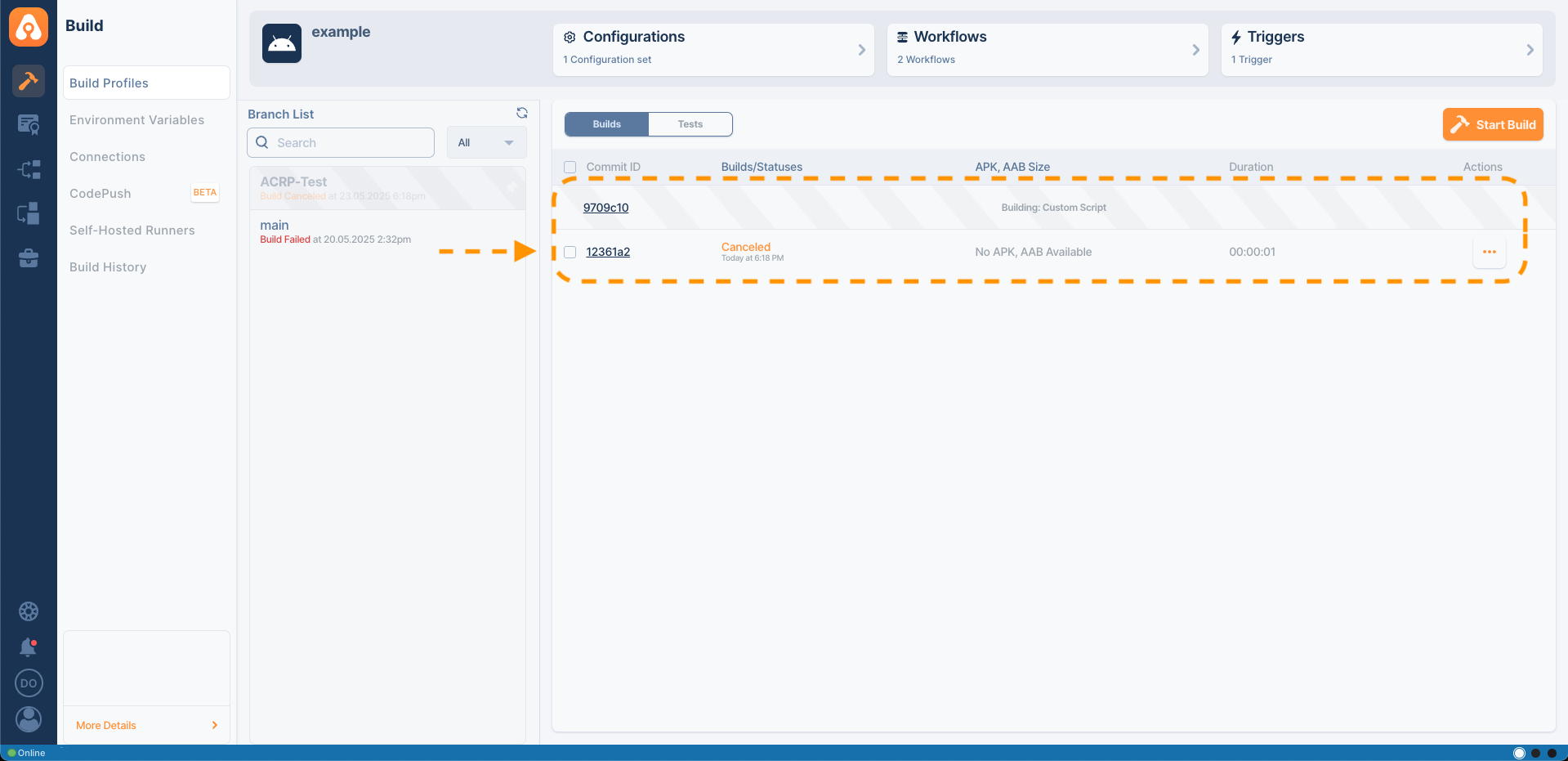Click the Appcircle logo icon
The height and width of the screenshot is (761, 1568).
[29, 27]
